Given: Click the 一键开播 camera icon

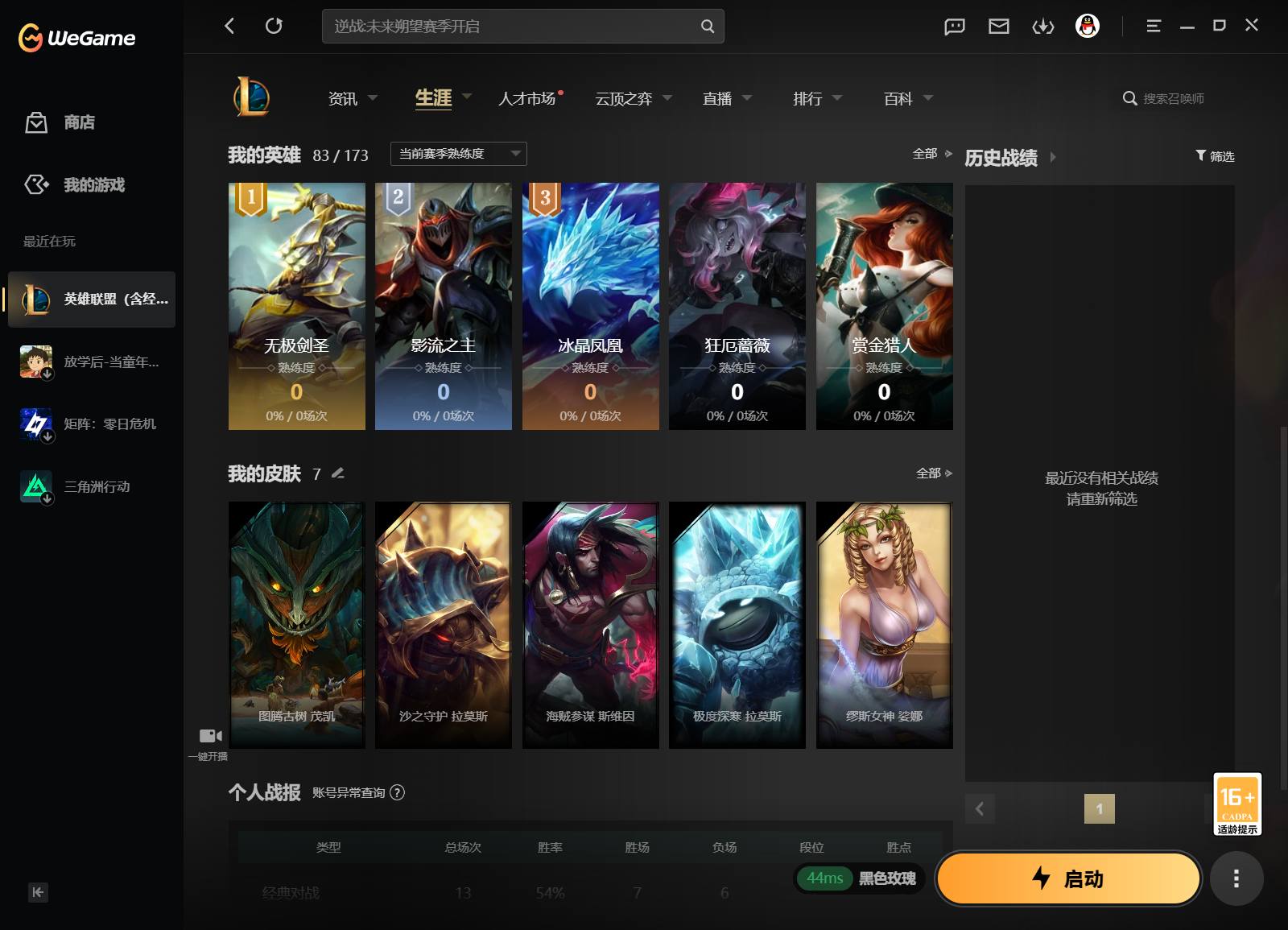Looking at the screenshot, I should pyautogui.click(x=210, y=735).
